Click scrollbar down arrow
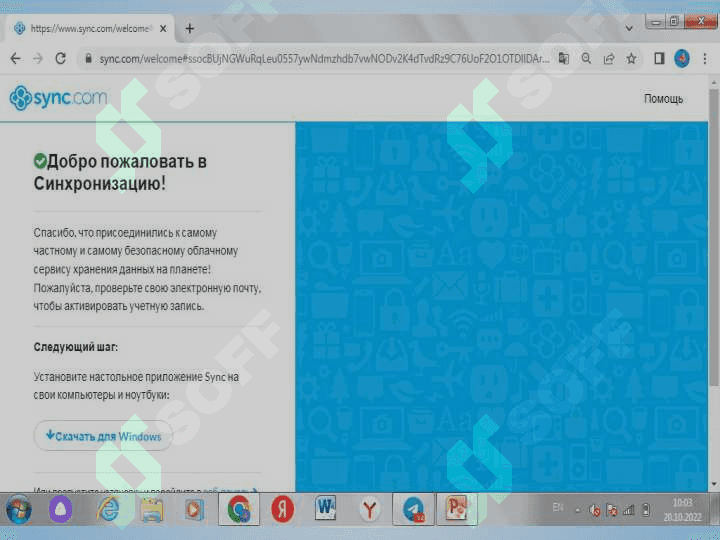720x540 pixels. [x=714, y=484]
